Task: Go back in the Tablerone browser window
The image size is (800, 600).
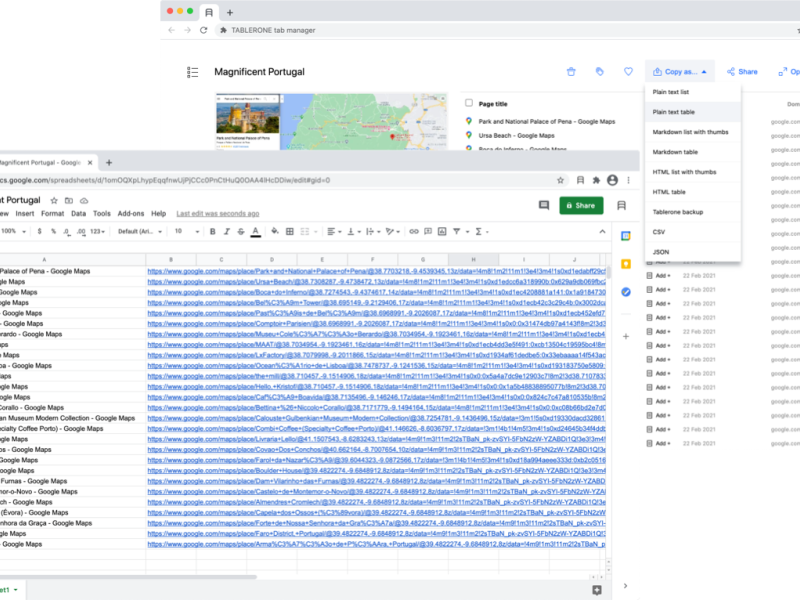Action: 171,30
